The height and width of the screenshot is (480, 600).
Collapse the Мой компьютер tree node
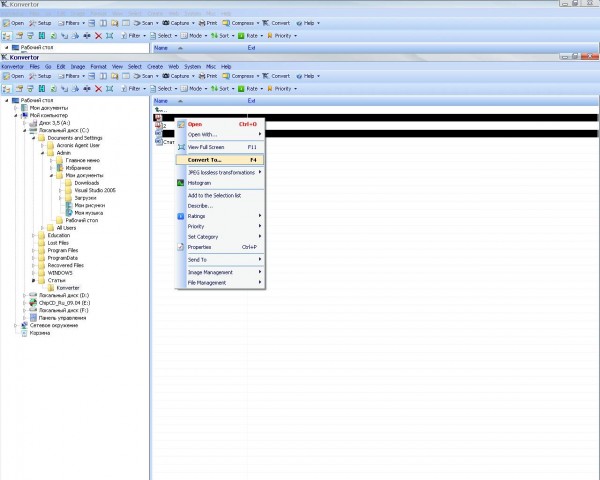[x=16, y=115]
